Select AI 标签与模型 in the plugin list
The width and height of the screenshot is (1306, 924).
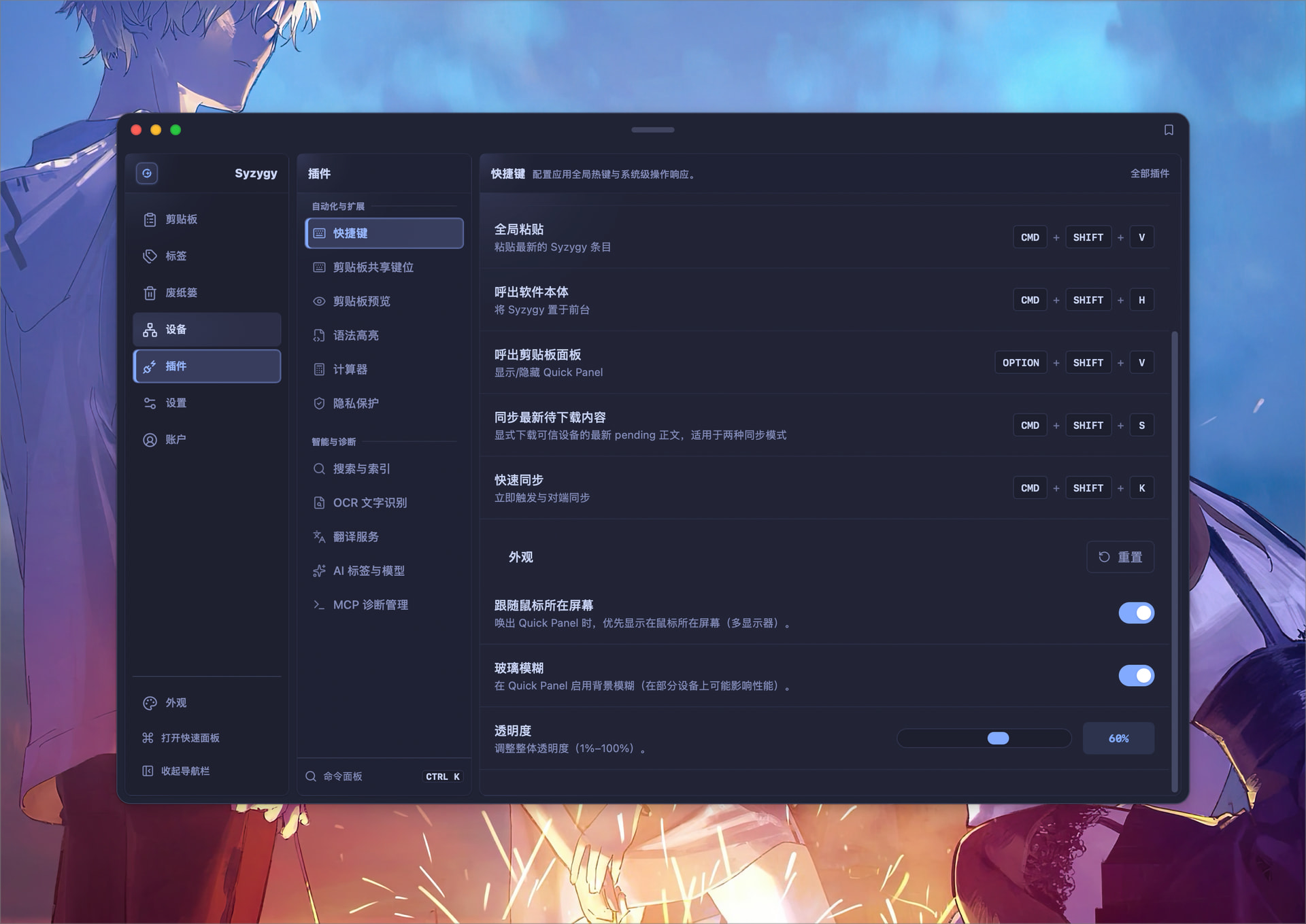[384, 570]
